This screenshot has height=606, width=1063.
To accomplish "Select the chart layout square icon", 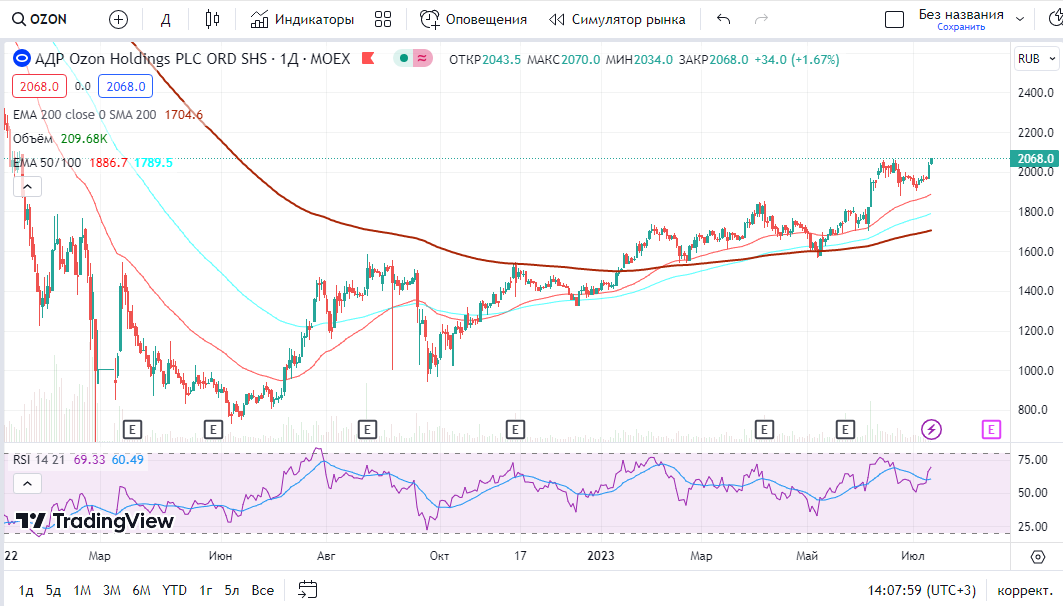I will point(894,20).
